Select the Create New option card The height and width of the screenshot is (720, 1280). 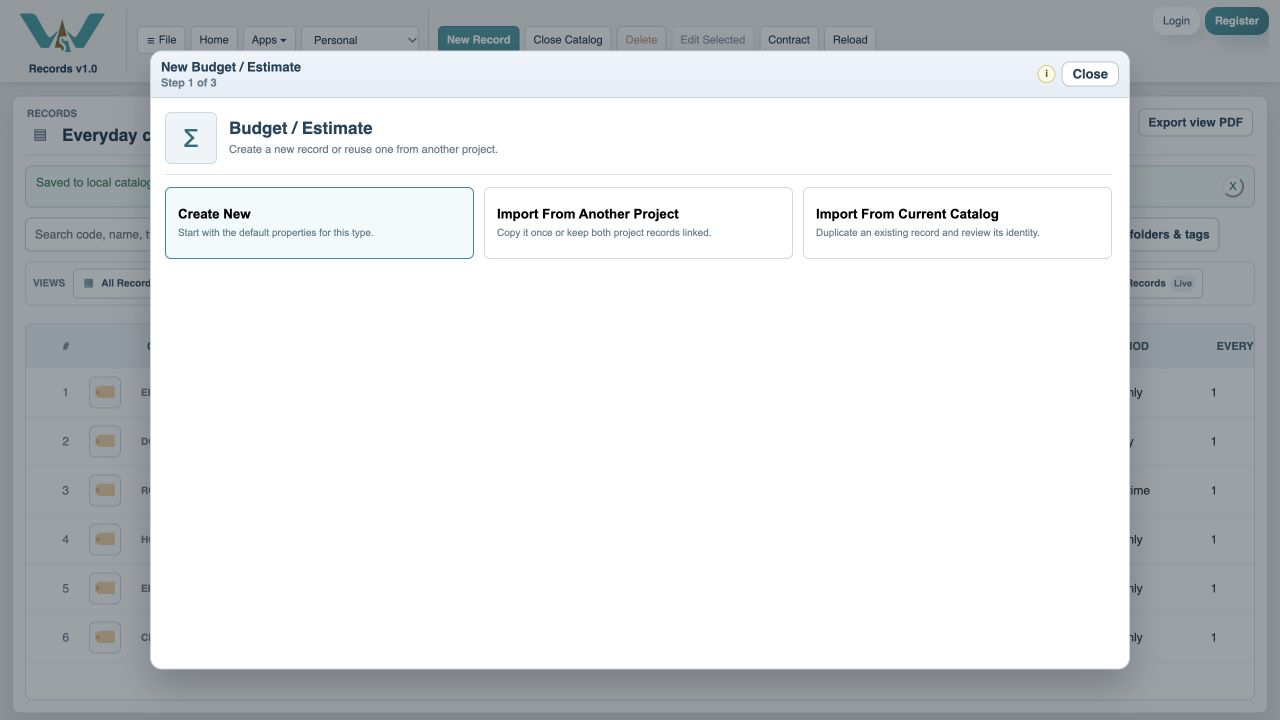(319, 223)
